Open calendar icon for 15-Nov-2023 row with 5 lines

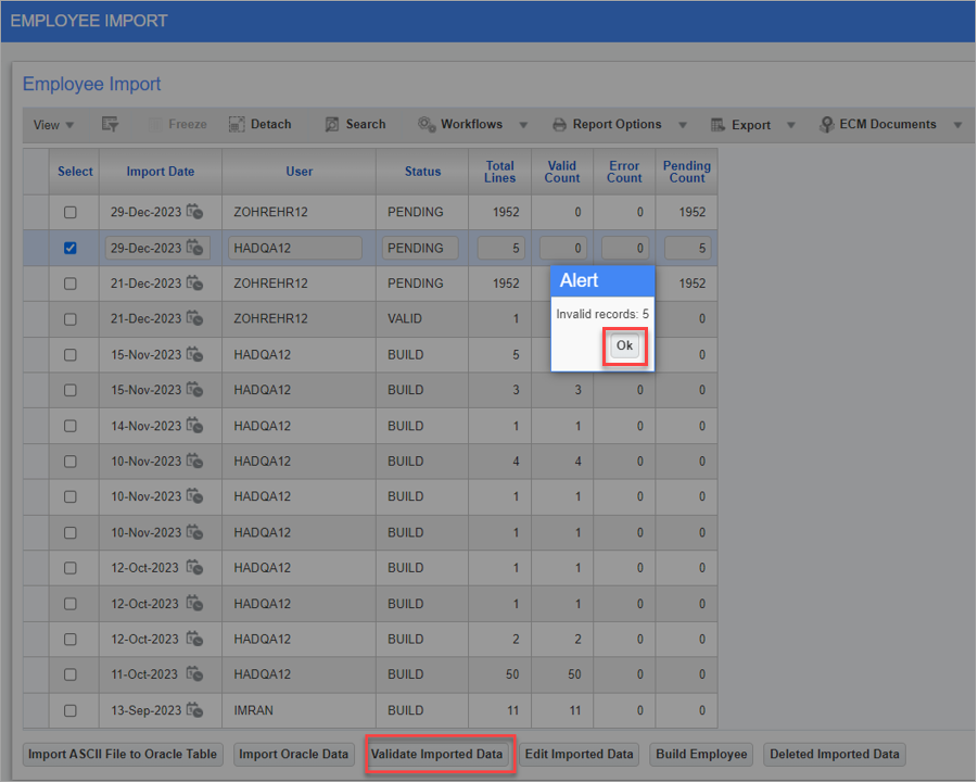195,355
